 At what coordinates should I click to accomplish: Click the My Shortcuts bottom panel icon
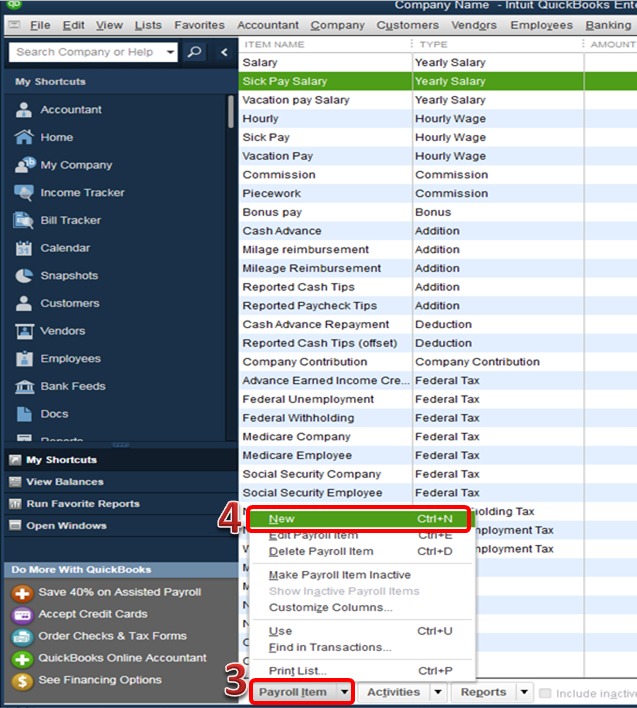(15, 460)
